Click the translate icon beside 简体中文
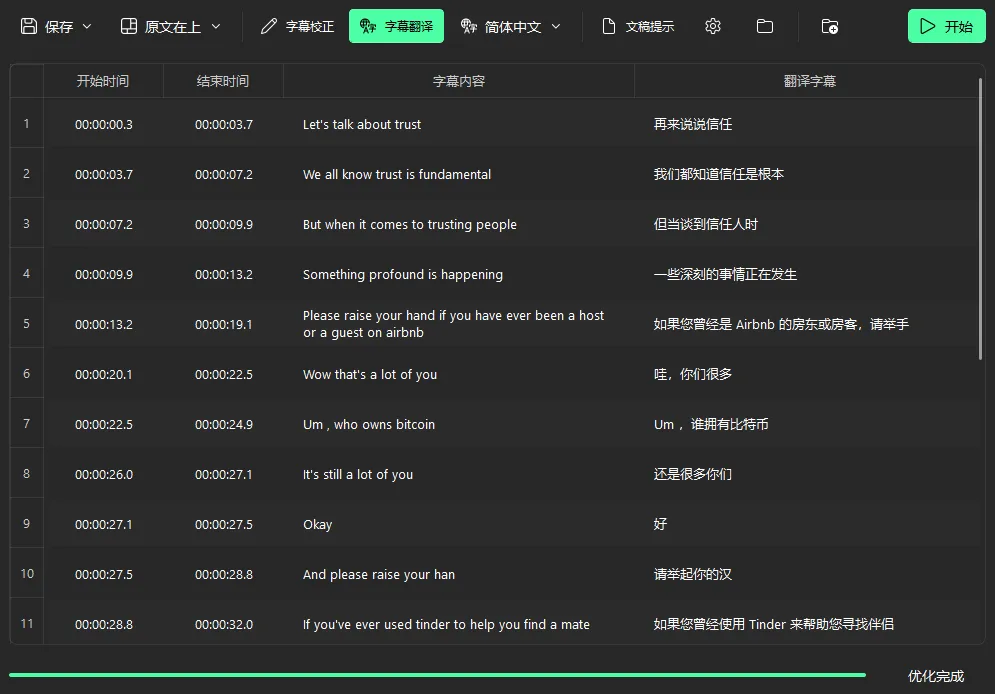Image resolution: width=995 pixels, height=694 pixels. (x=469, y=26)
